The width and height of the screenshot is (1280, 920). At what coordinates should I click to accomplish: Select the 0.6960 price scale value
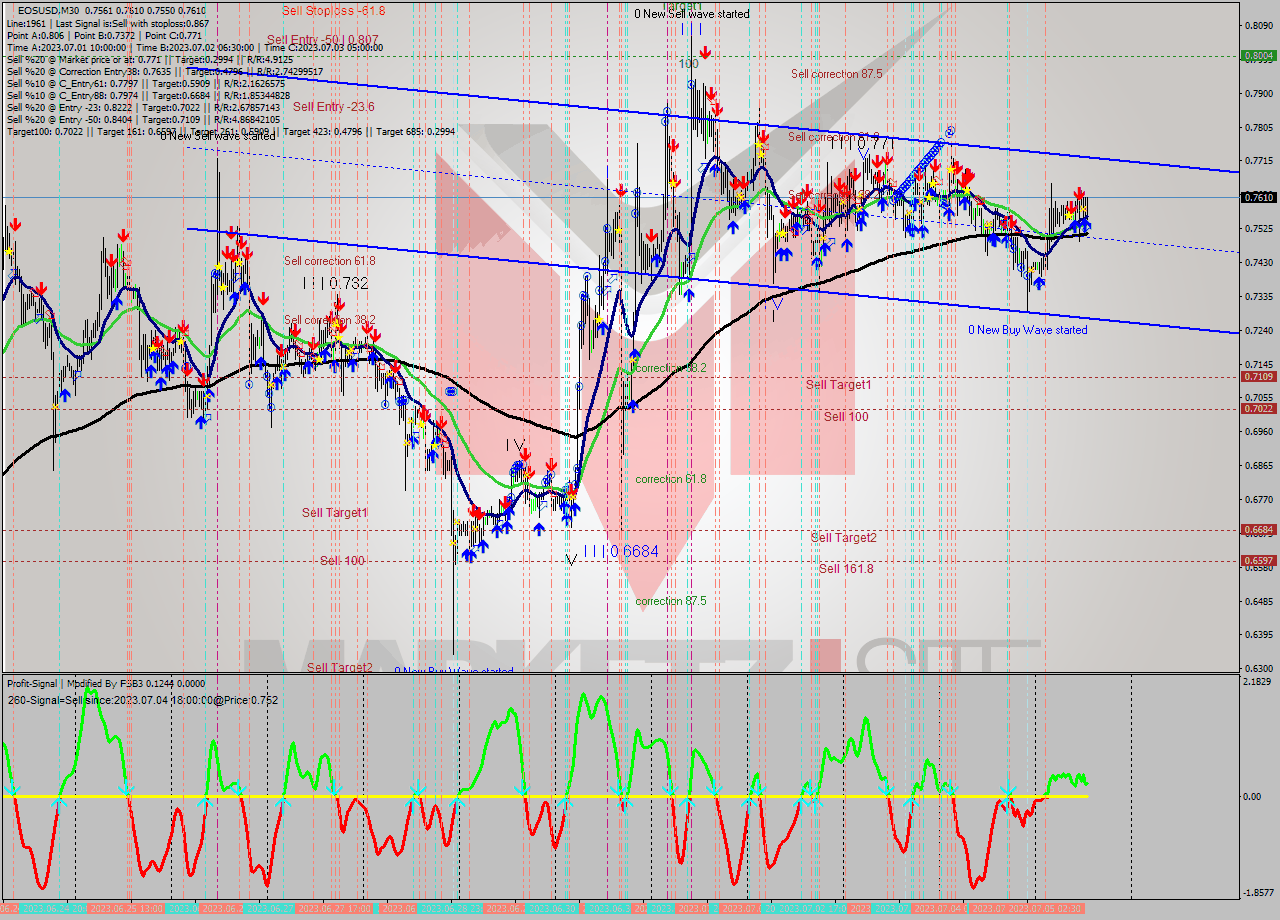click(x=1257, y=432)
